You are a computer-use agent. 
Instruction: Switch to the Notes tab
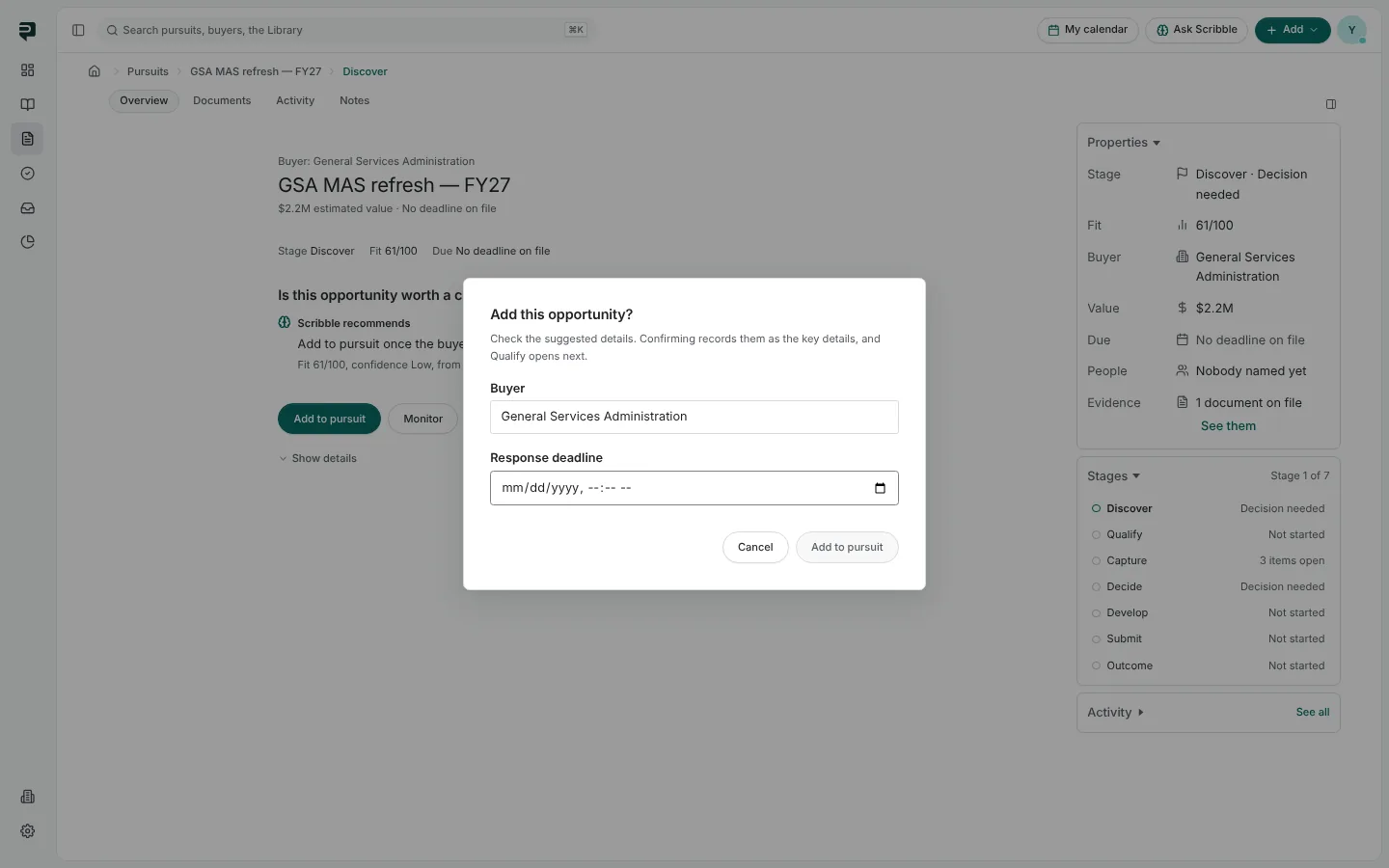354,100
